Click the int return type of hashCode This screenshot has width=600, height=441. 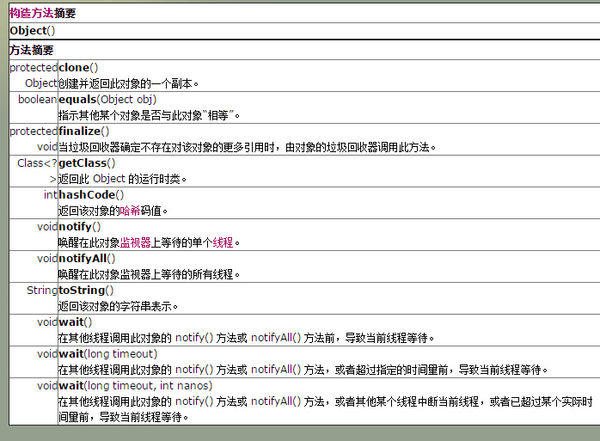(x=50, y=195)
